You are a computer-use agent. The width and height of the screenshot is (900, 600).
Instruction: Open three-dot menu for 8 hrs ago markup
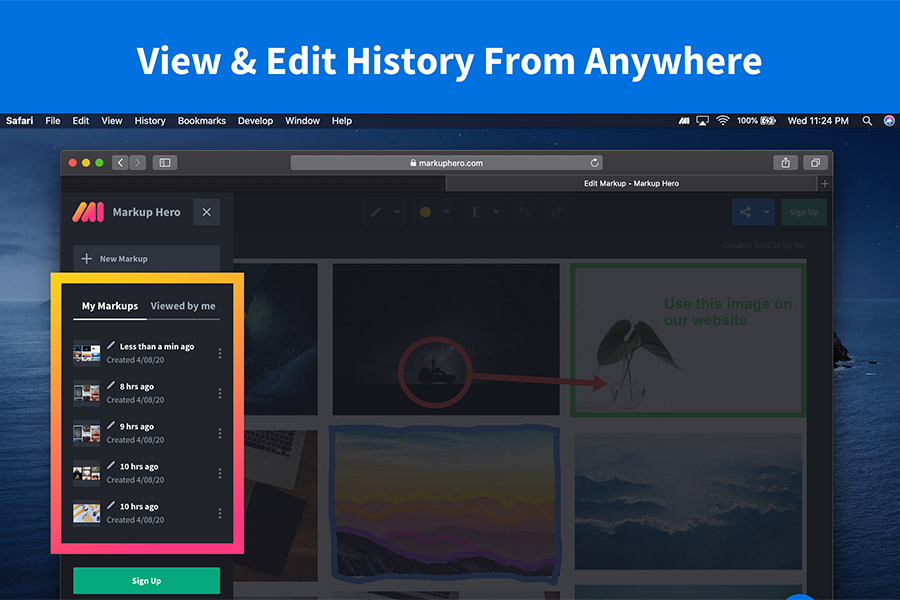tap(220, 393)
